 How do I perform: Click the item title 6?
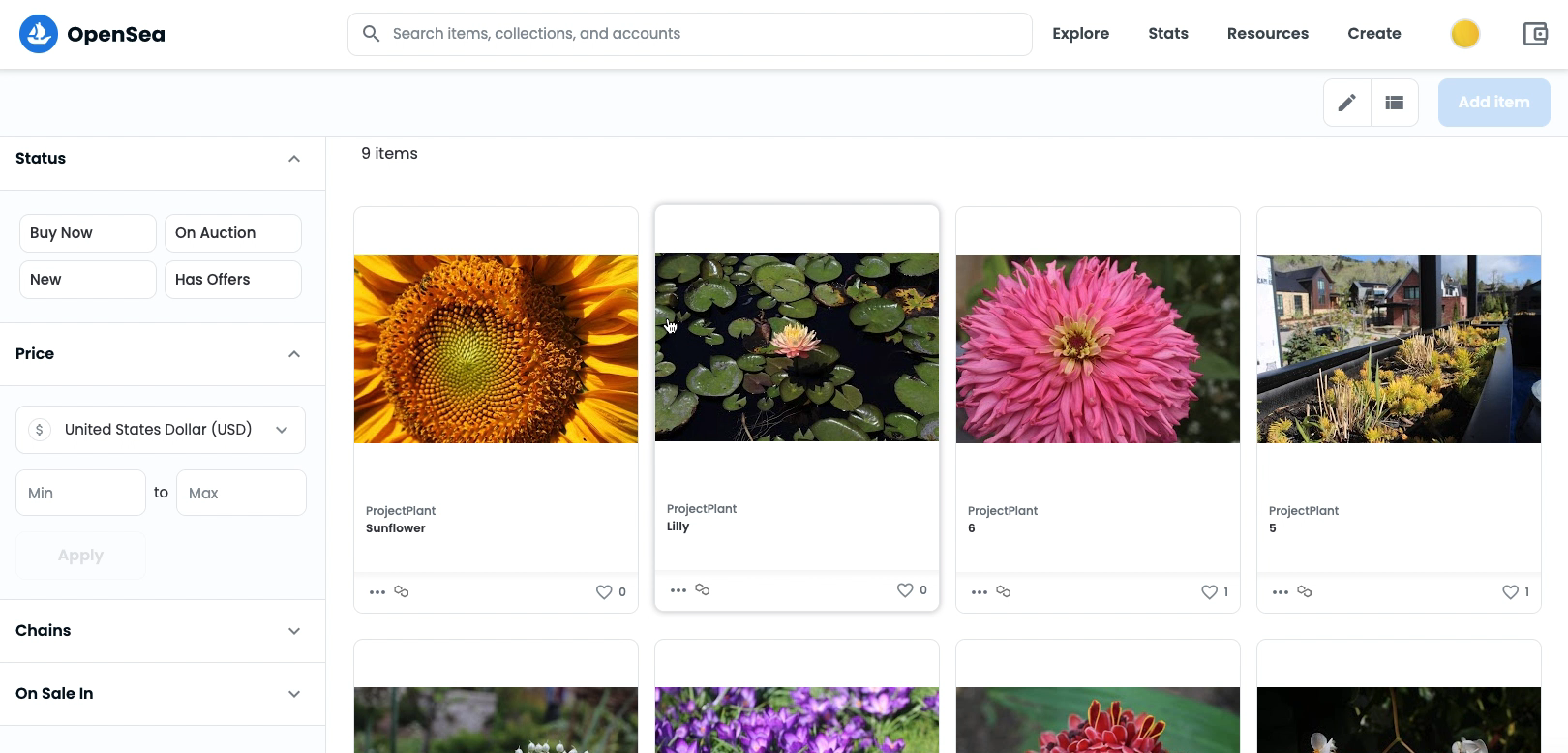[x=972, y=528]
